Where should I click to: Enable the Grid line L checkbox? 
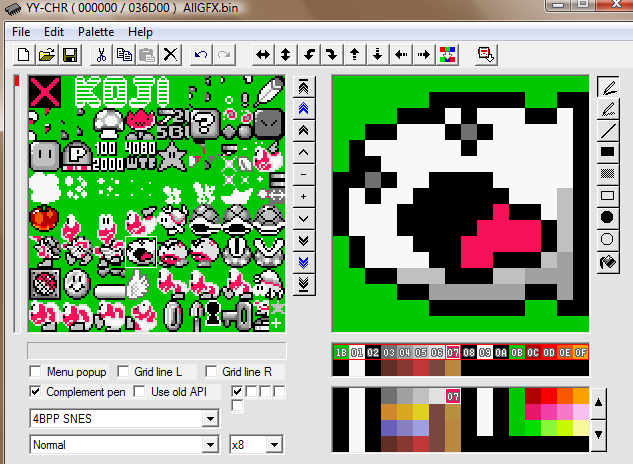tap(123, 371)
